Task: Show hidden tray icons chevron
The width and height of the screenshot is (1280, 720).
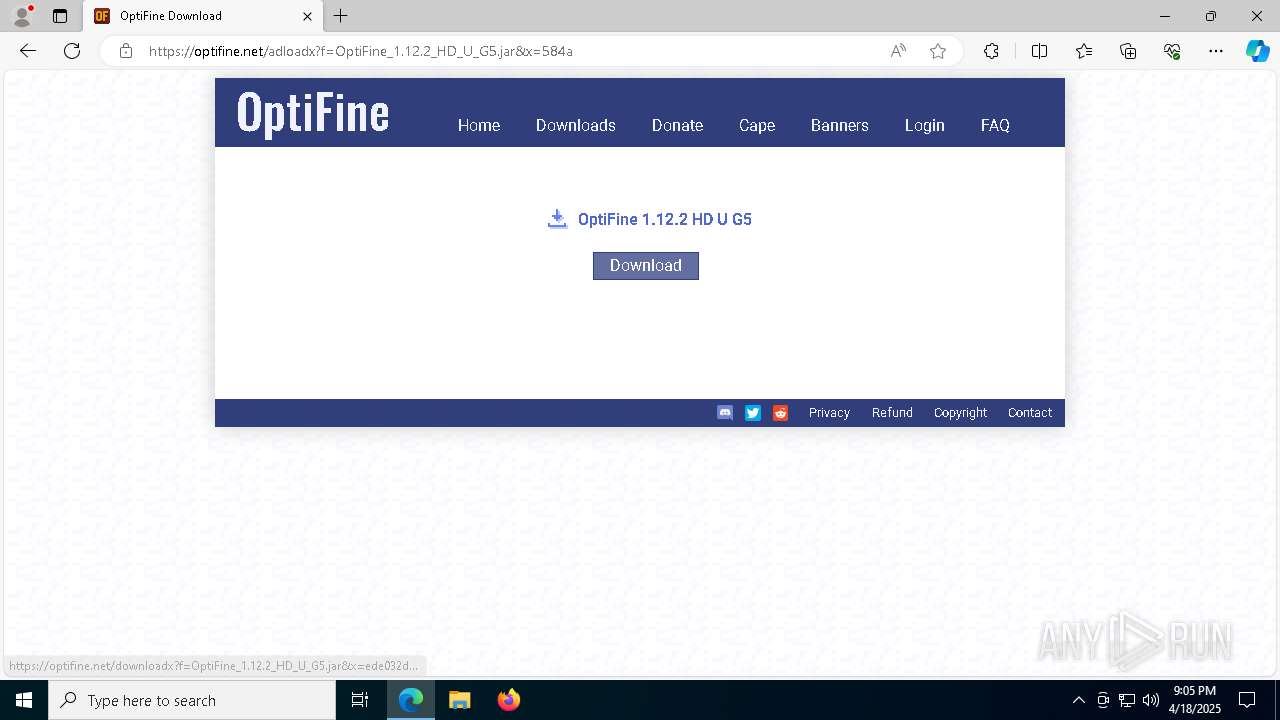Action: tap(1078, 700)
